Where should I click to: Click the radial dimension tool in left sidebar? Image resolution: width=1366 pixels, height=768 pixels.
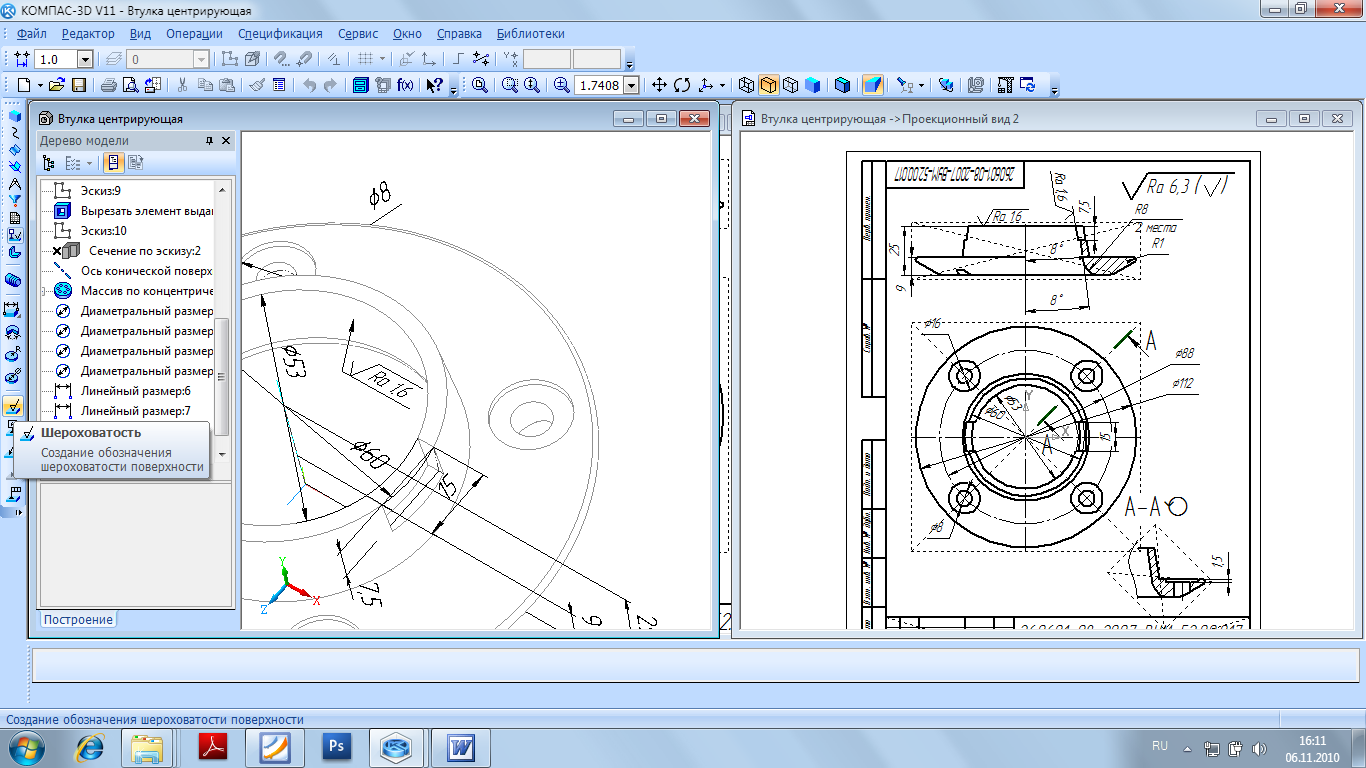click(14, 355)
